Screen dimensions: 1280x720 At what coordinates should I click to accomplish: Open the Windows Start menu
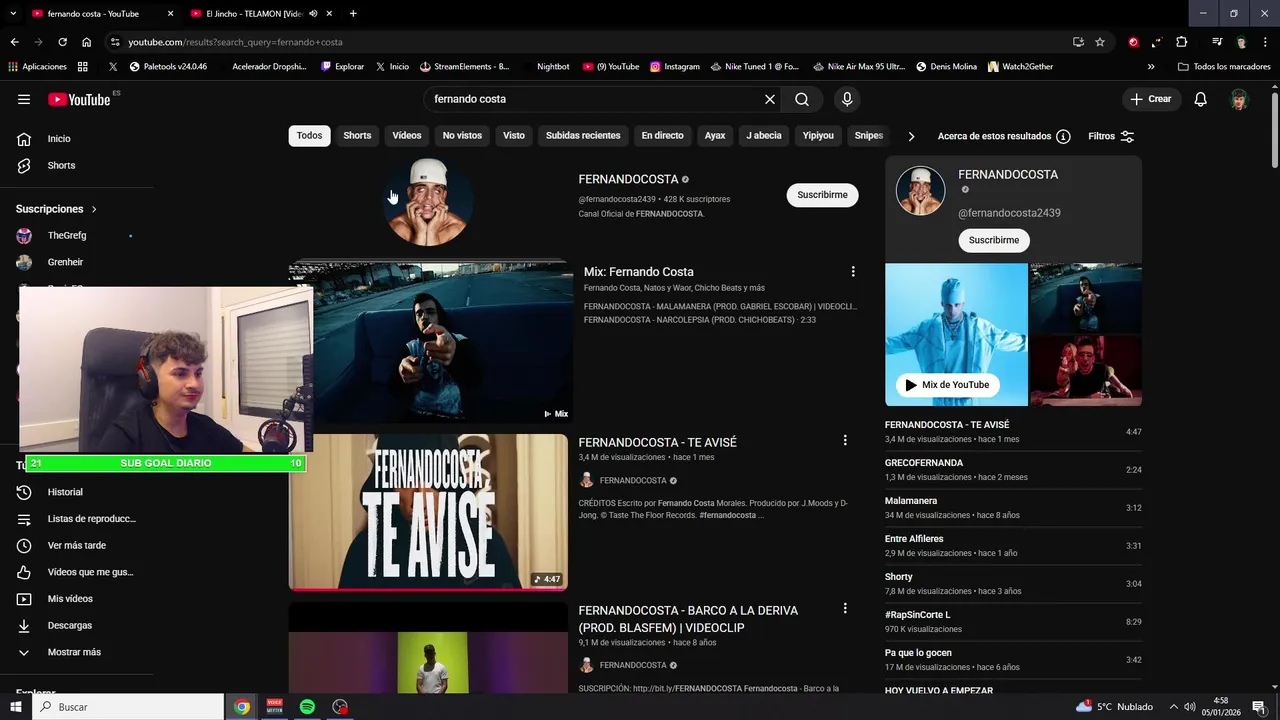(14, 707)
